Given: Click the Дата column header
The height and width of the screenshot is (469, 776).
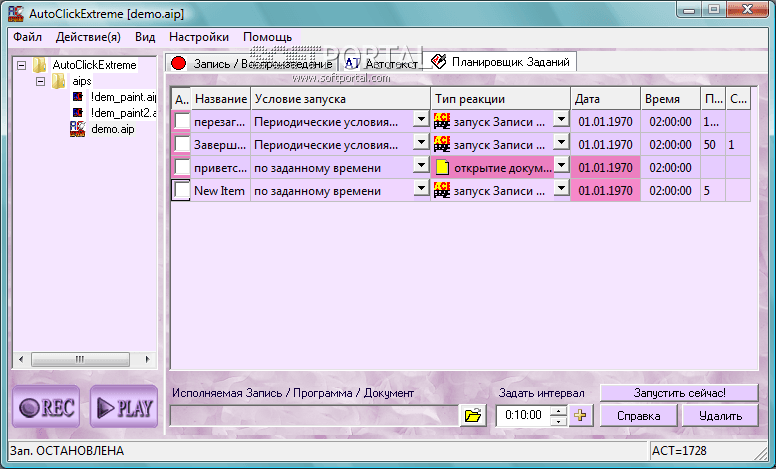Looking at the screenshot, I should coord(606,98).
